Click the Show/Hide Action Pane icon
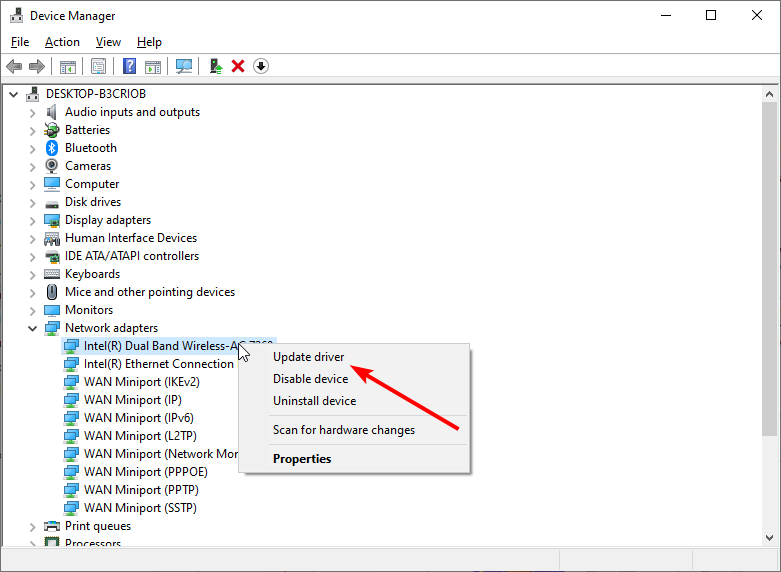 [153, 66]
